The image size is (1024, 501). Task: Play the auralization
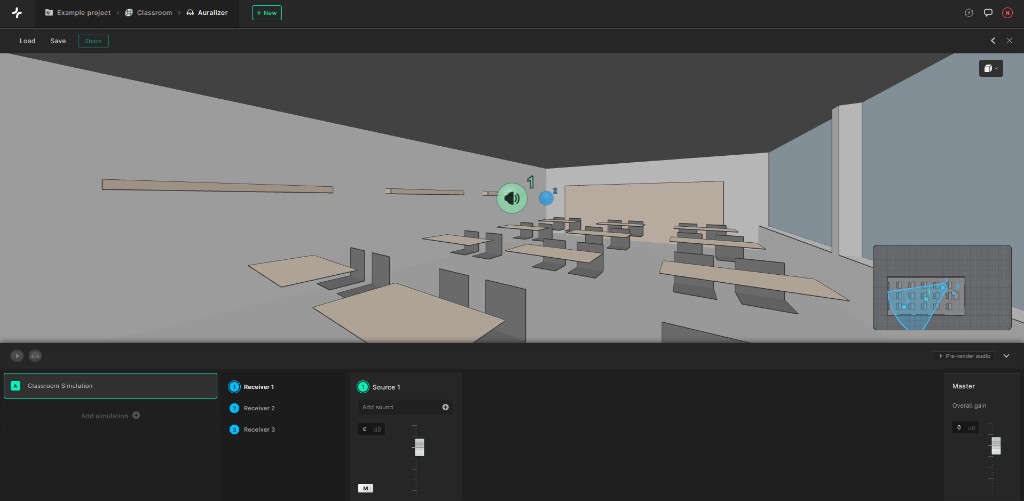tap(17, 356)
